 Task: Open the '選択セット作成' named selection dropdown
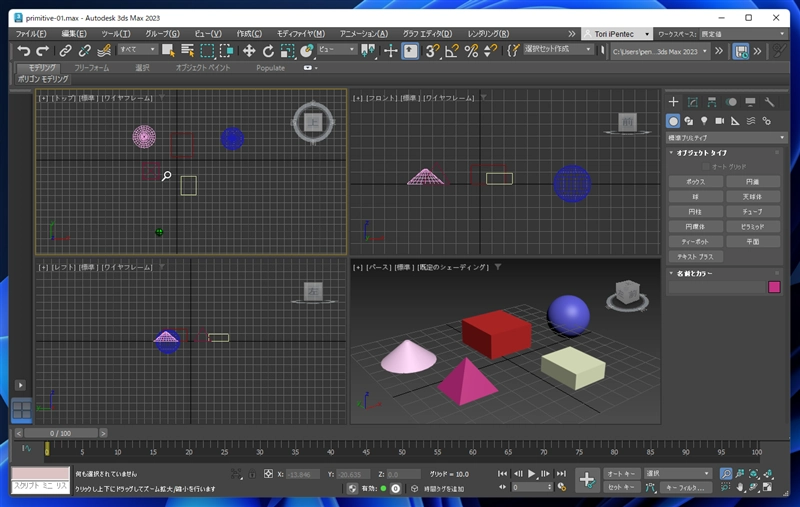click(x=558, y=49)
